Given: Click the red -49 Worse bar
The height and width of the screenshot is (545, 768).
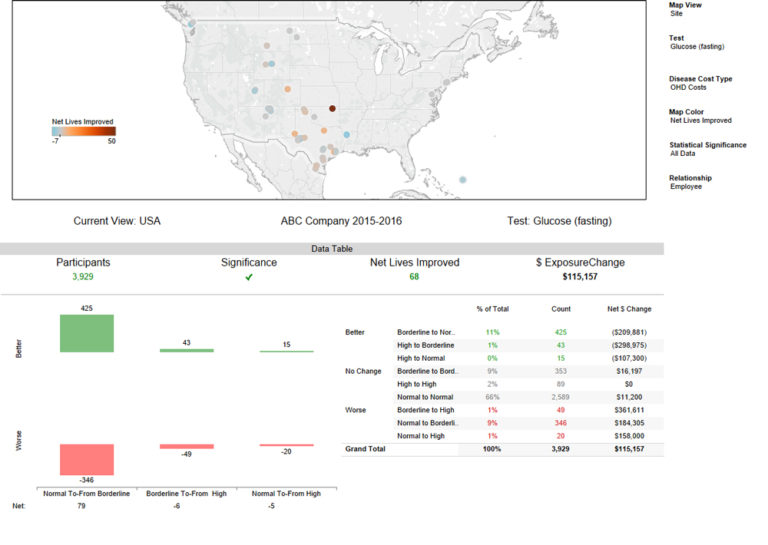Looking at the screenshot, I should tap(187, 446).
